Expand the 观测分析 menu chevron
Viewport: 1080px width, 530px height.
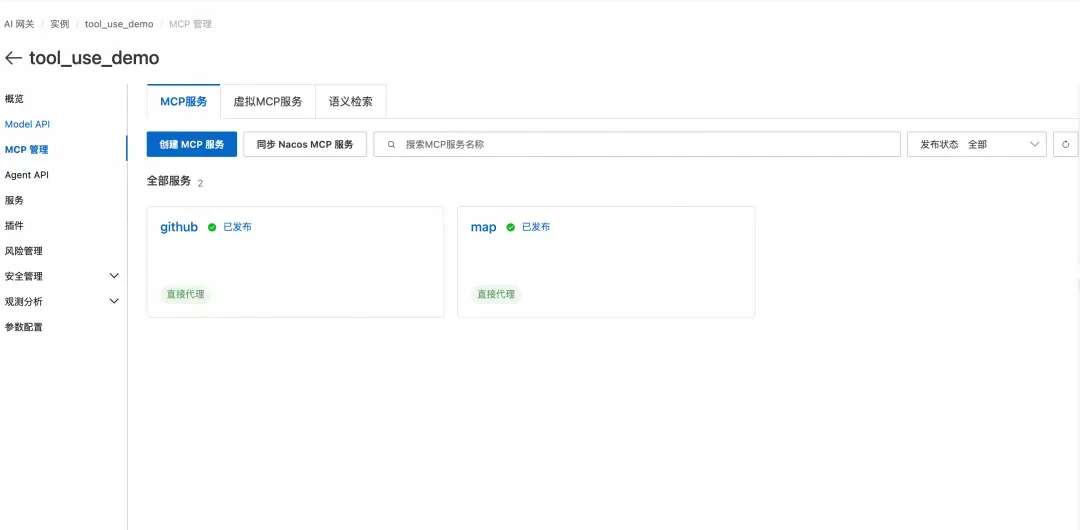point(114,301)
